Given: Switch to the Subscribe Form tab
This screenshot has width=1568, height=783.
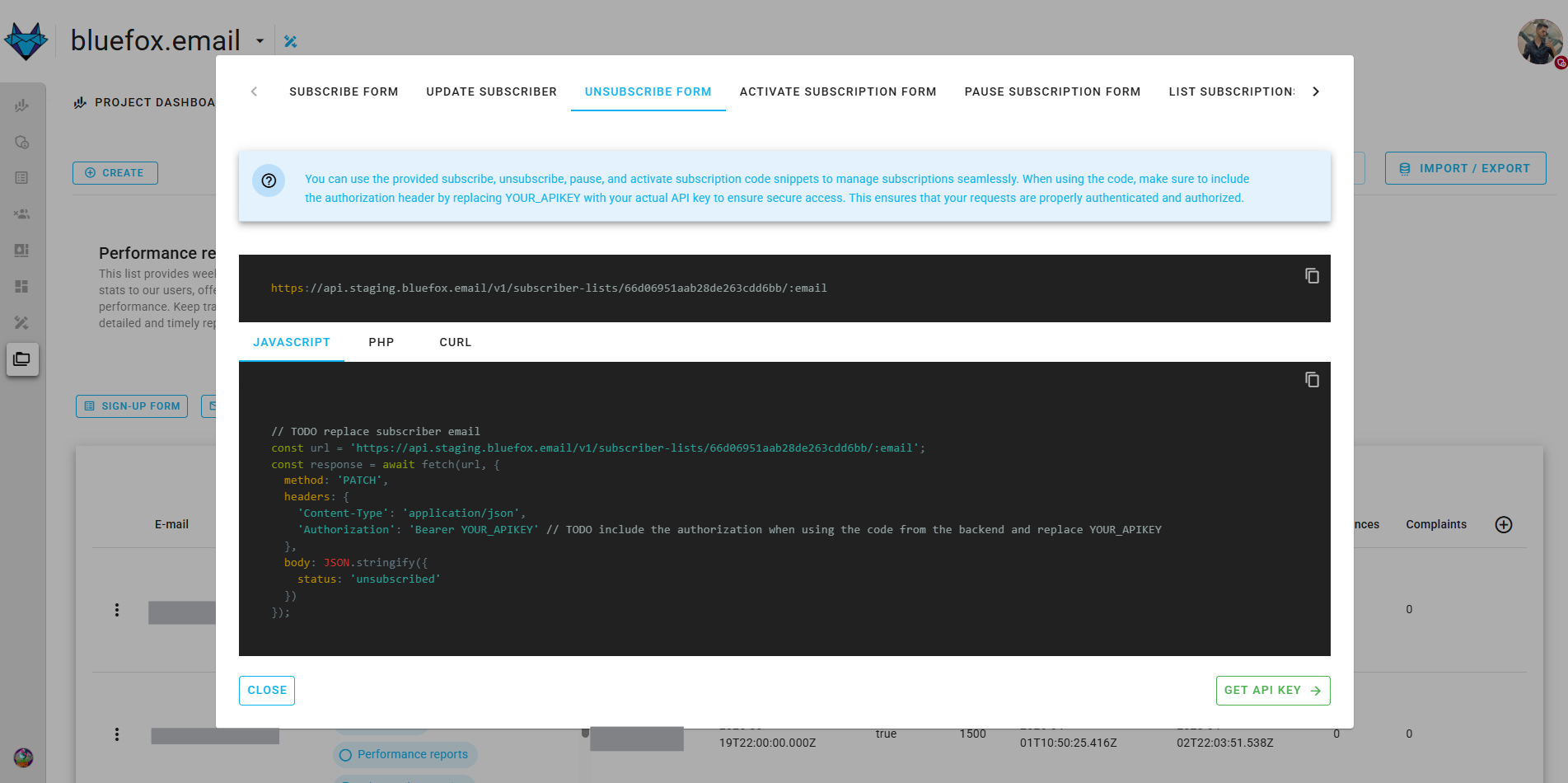Looking at the screenshot, I should 344,91.
